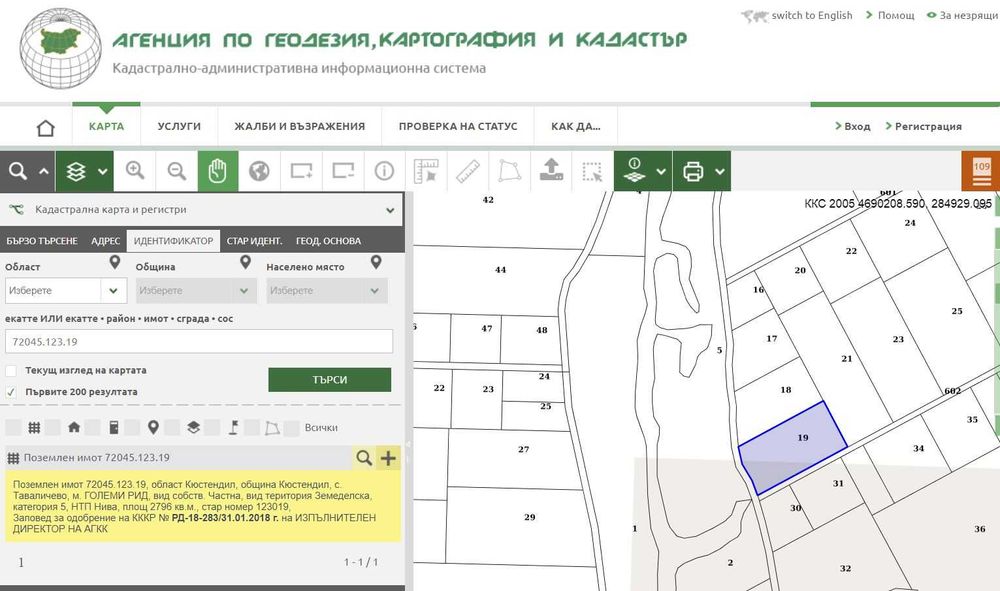Toggle the land parcels grid filter checkbox
This screenshot has height=591, width=1000.
pyautogui.click(x=13, y=427)
